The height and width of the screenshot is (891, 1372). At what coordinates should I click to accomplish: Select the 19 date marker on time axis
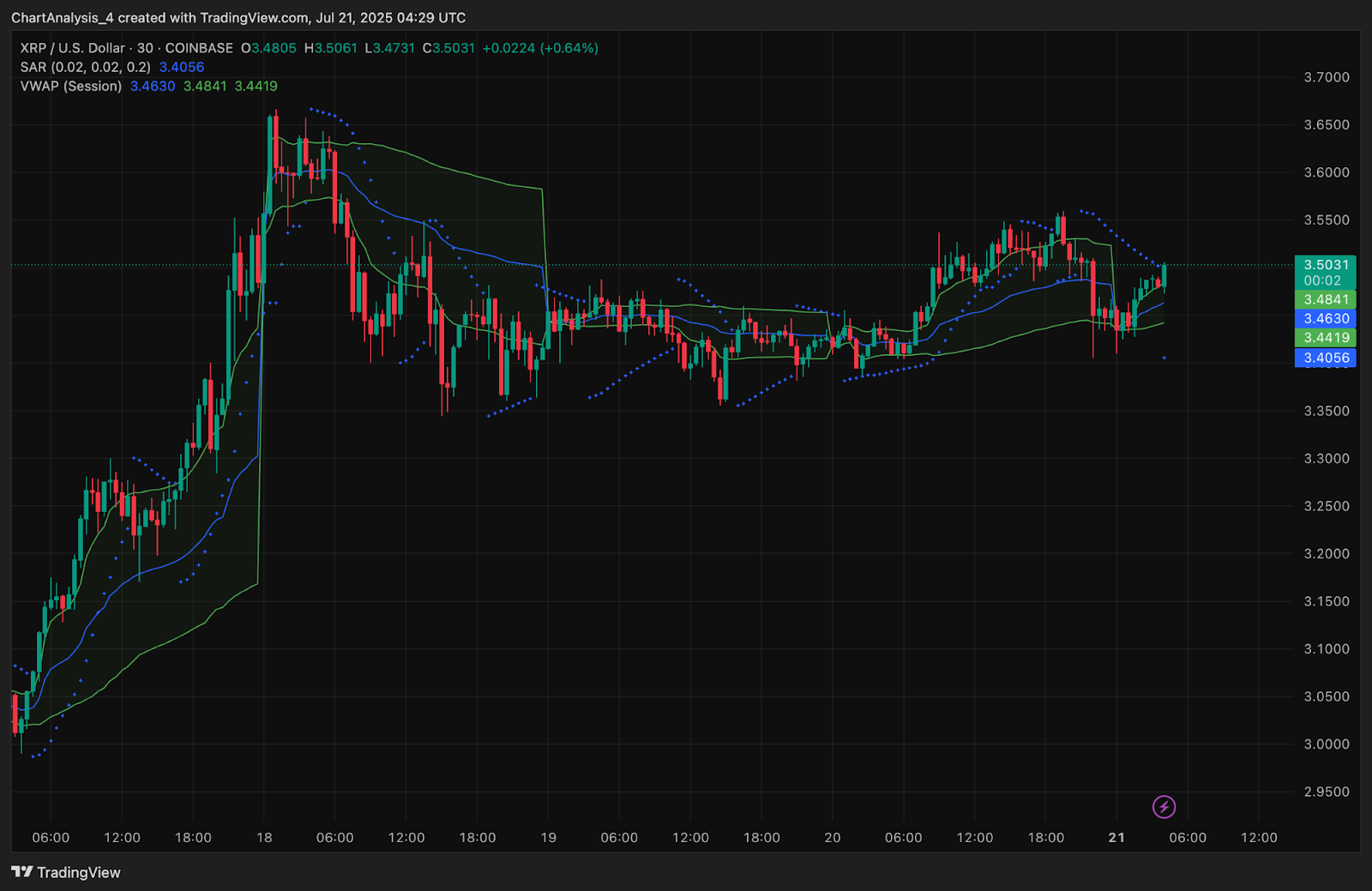pos(548,838)
